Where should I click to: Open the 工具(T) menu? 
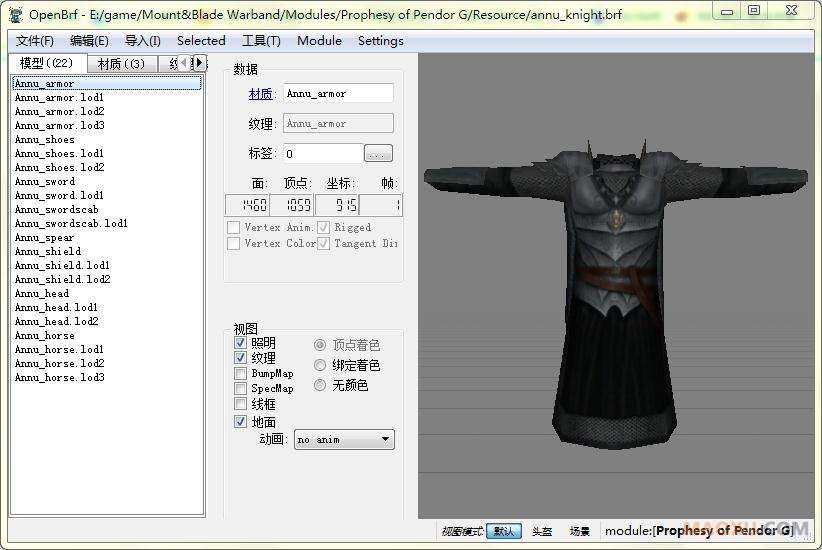261,41
